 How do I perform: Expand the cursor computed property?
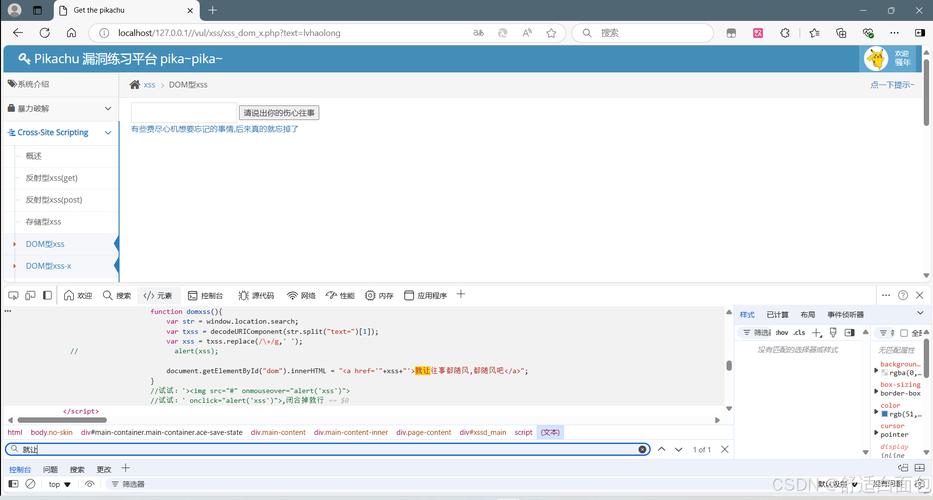(876, 432)
